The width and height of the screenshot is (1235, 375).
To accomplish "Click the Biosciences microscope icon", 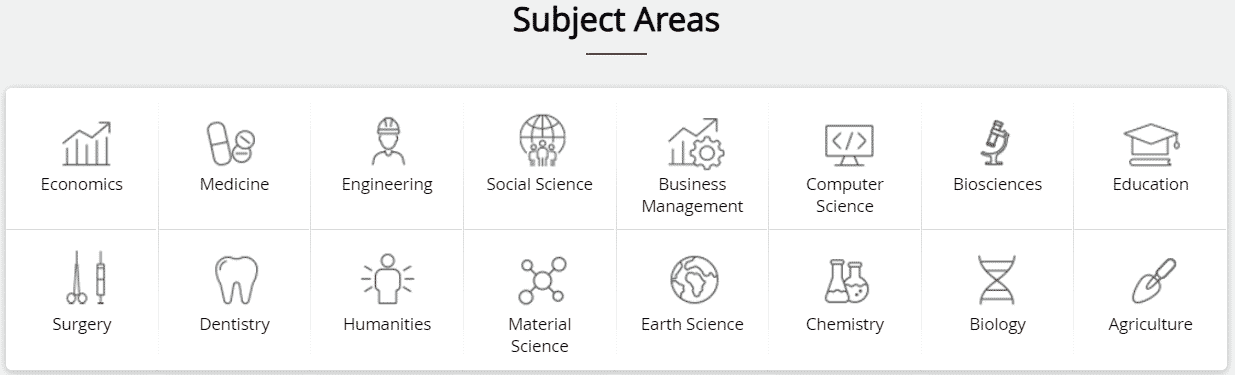I will 996,143.
